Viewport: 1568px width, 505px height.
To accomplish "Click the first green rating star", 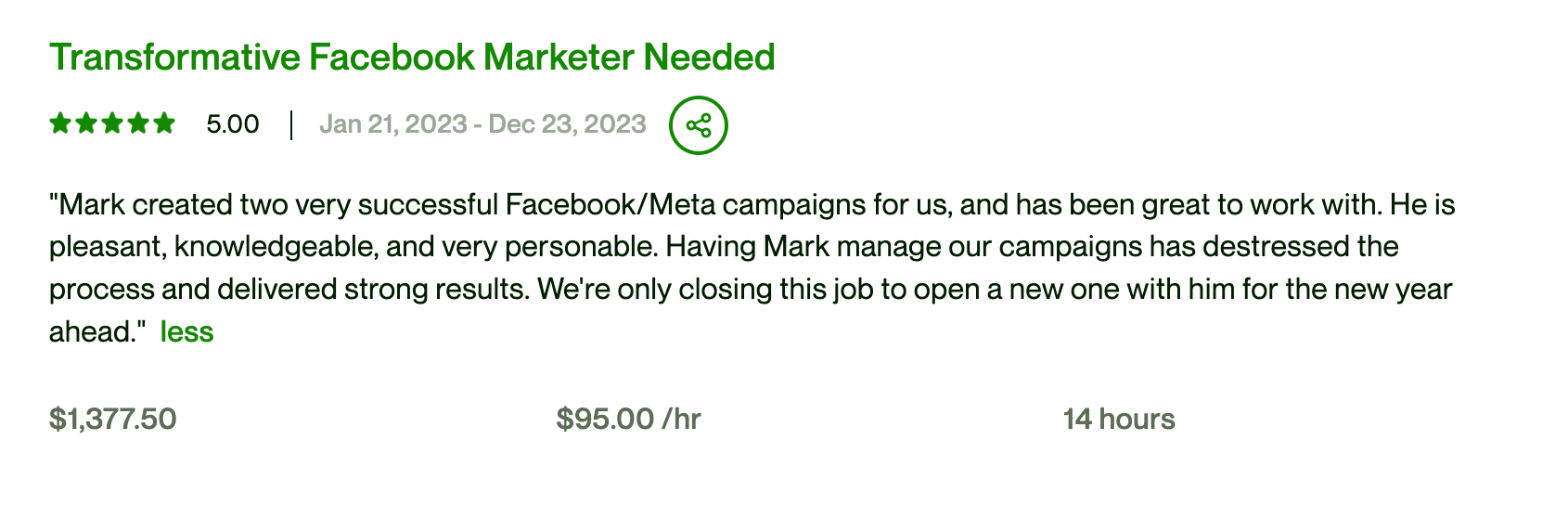I will click(x=60, y=123).
